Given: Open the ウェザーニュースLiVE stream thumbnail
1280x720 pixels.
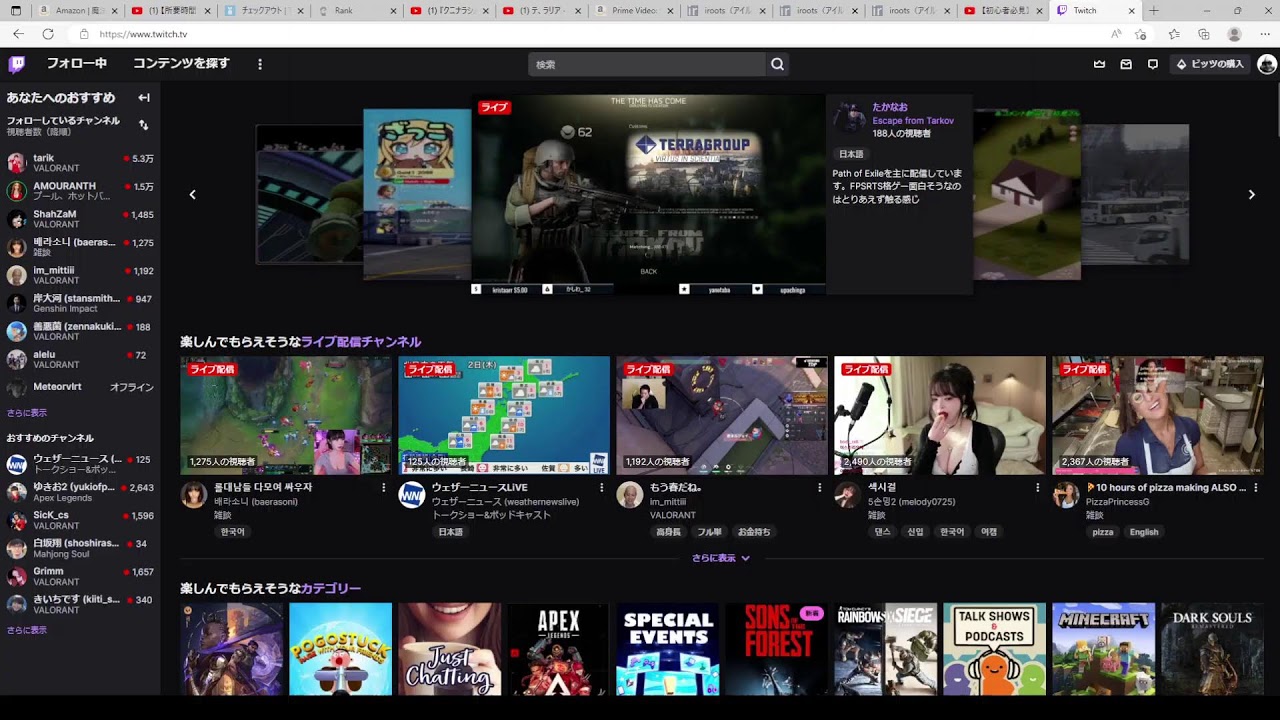Looking at the screenshot, I should point(504,415).
